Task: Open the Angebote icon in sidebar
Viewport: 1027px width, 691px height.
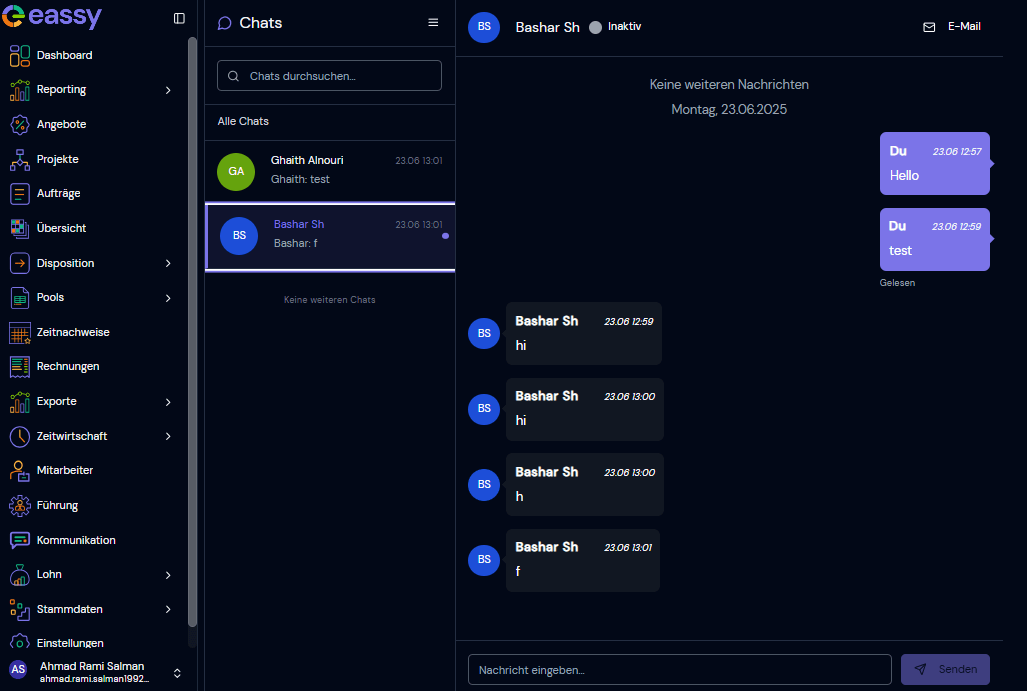Action: click(x=20, y=124)
